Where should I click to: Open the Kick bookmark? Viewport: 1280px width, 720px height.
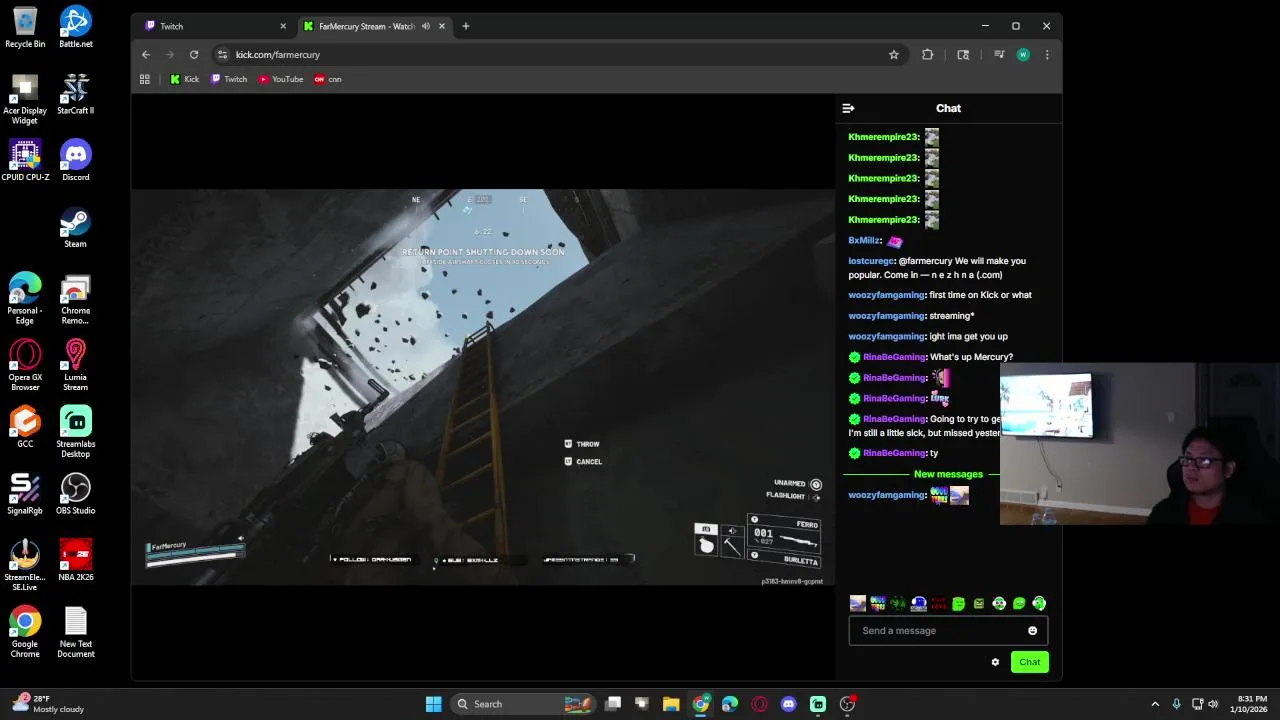[x=184, y=79]
